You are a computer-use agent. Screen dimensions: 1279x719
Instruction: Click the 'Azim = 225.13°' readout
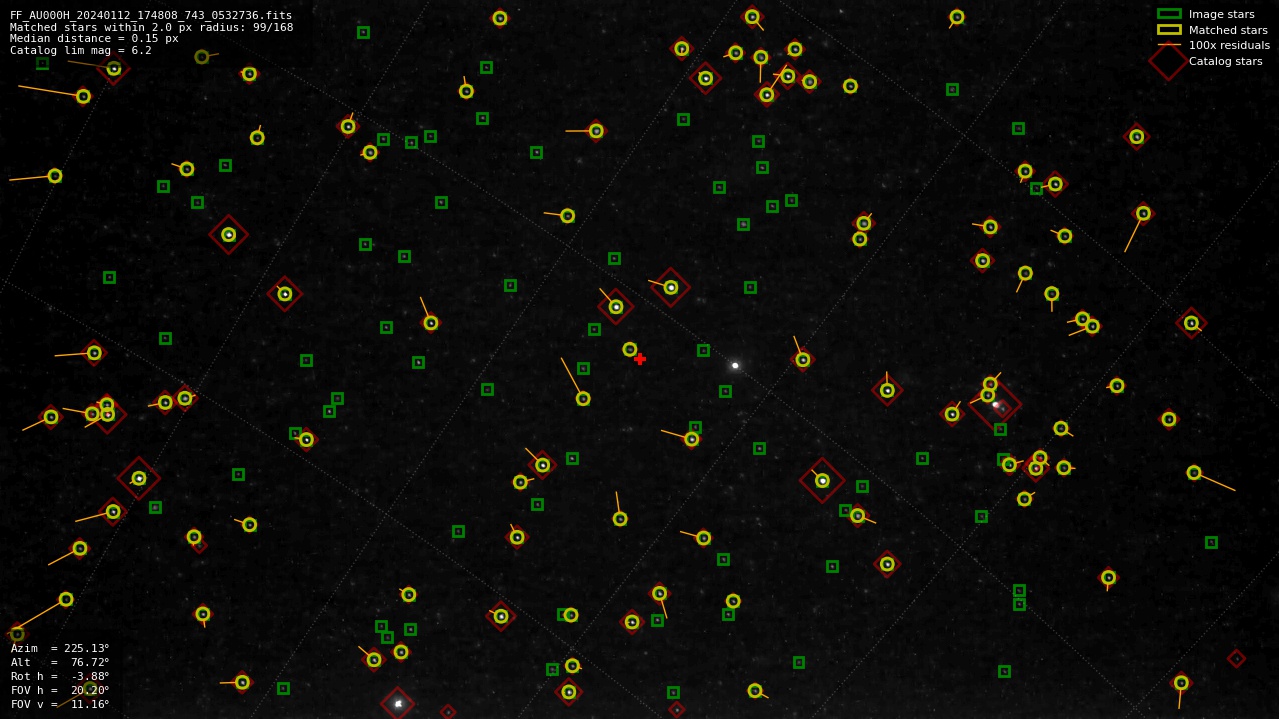pyautogui.click(x=60, y=648)
